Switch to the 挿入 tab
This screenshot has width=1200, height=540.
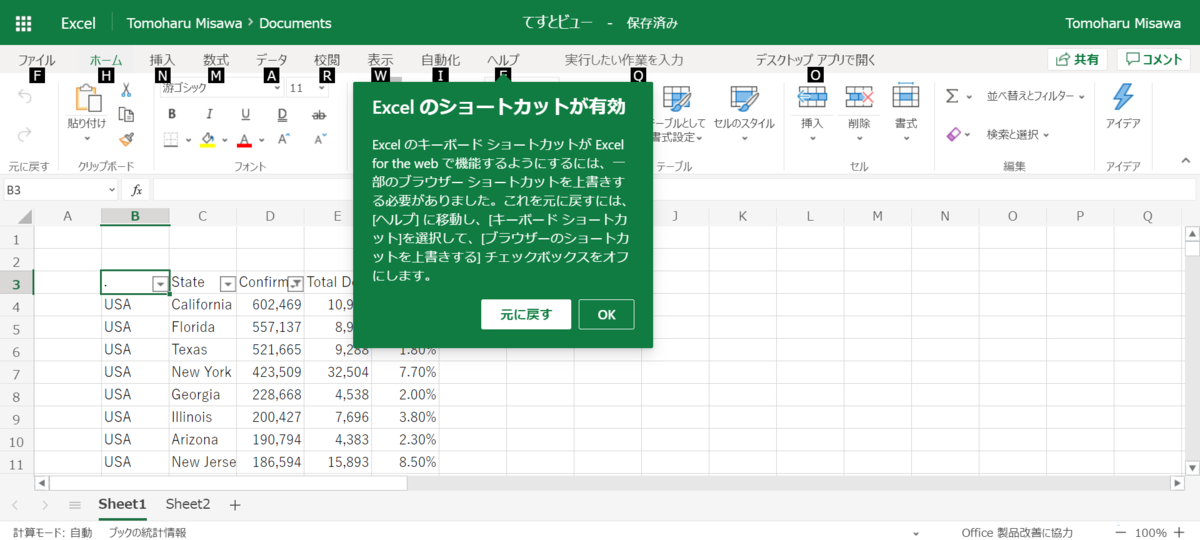click(162, 60)
